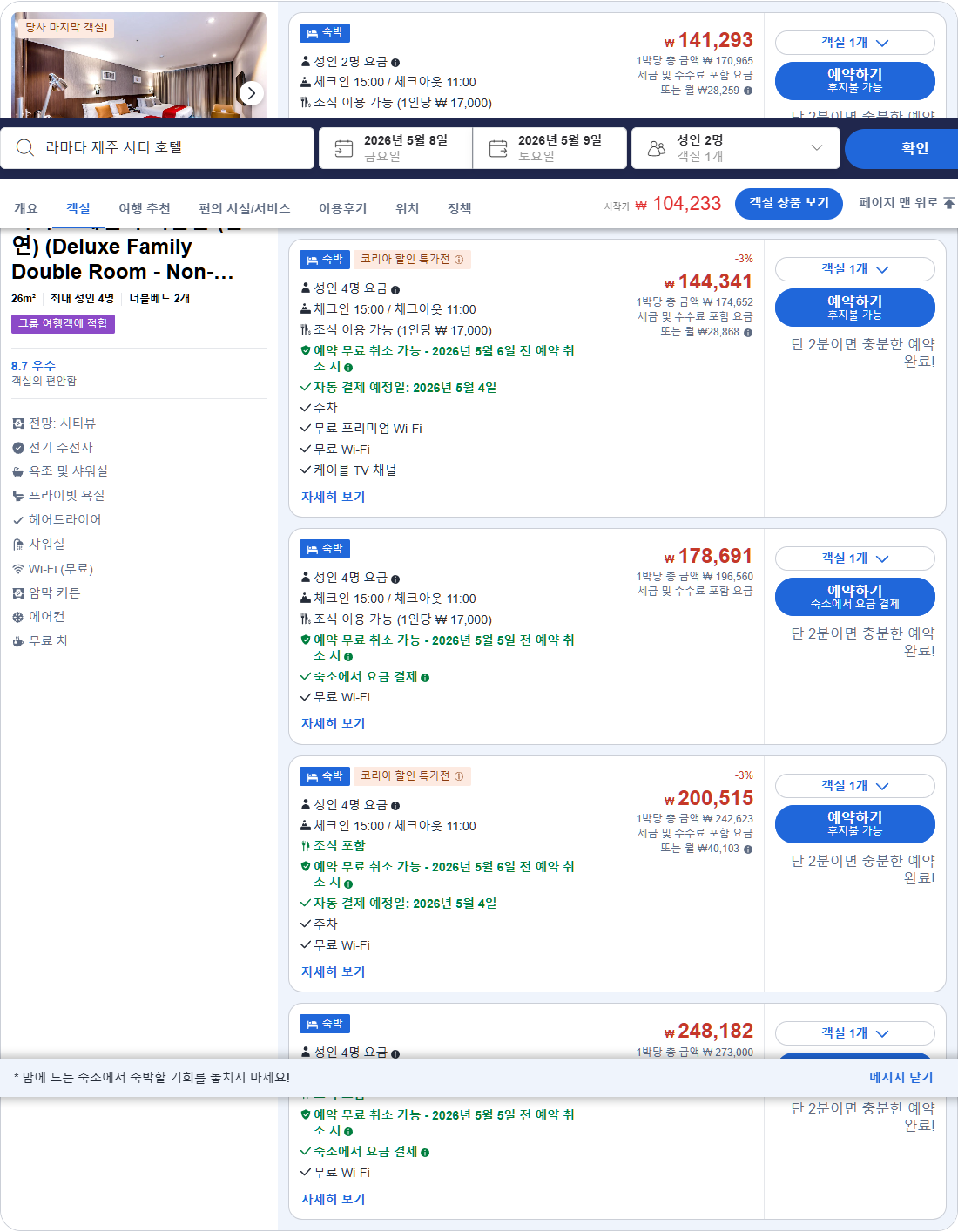Image resolution: width=958 pixels, height=1232 pixels.
Task: Click 예약하기 for the ₩200,515 offer
Action: pyautogui.click(x=854, y=824)
